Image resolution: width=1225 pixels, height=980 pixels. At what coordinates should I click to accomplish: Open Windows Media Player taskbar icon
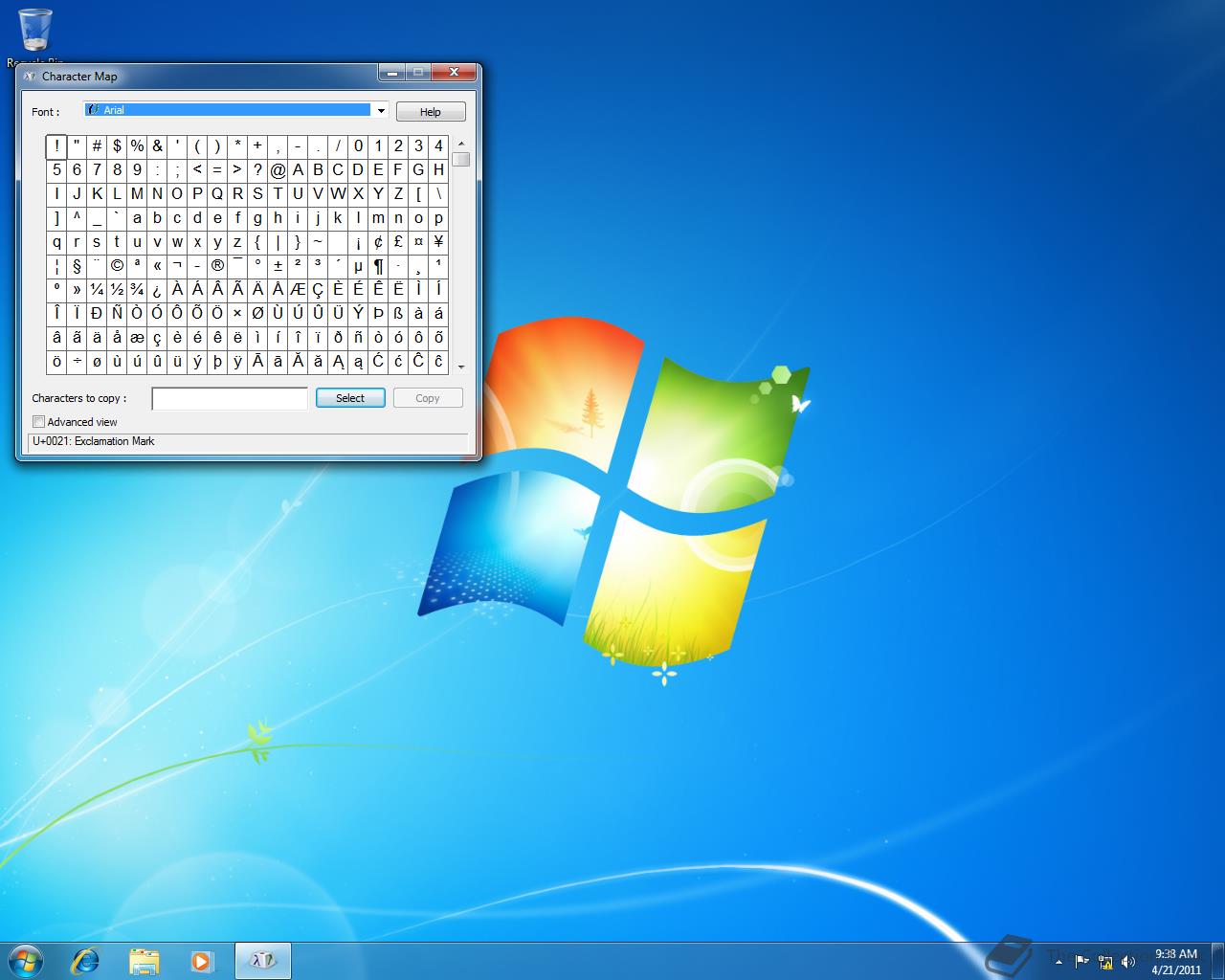[x=202, y=961]
